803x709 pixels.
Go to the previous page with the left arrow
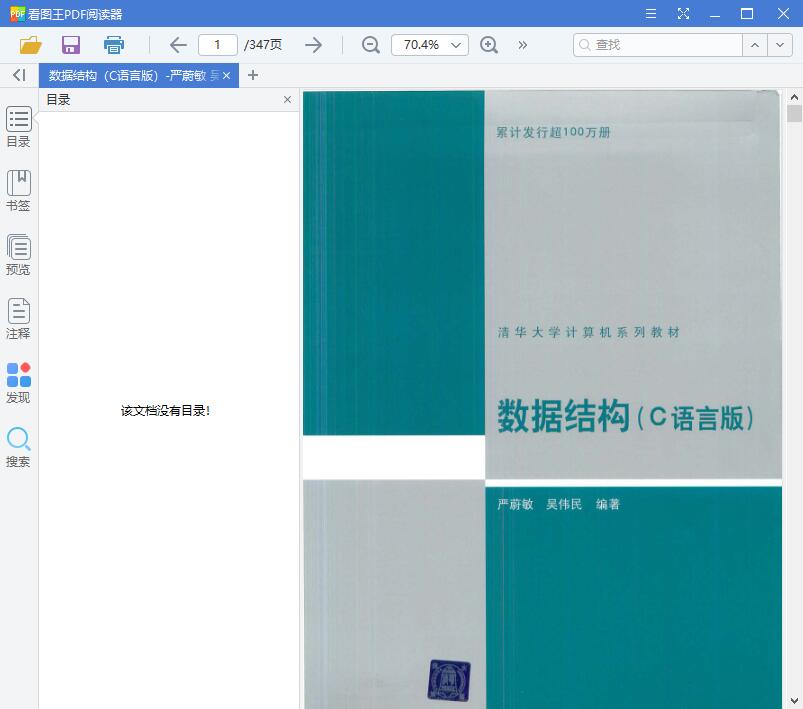tap(178, 45)
